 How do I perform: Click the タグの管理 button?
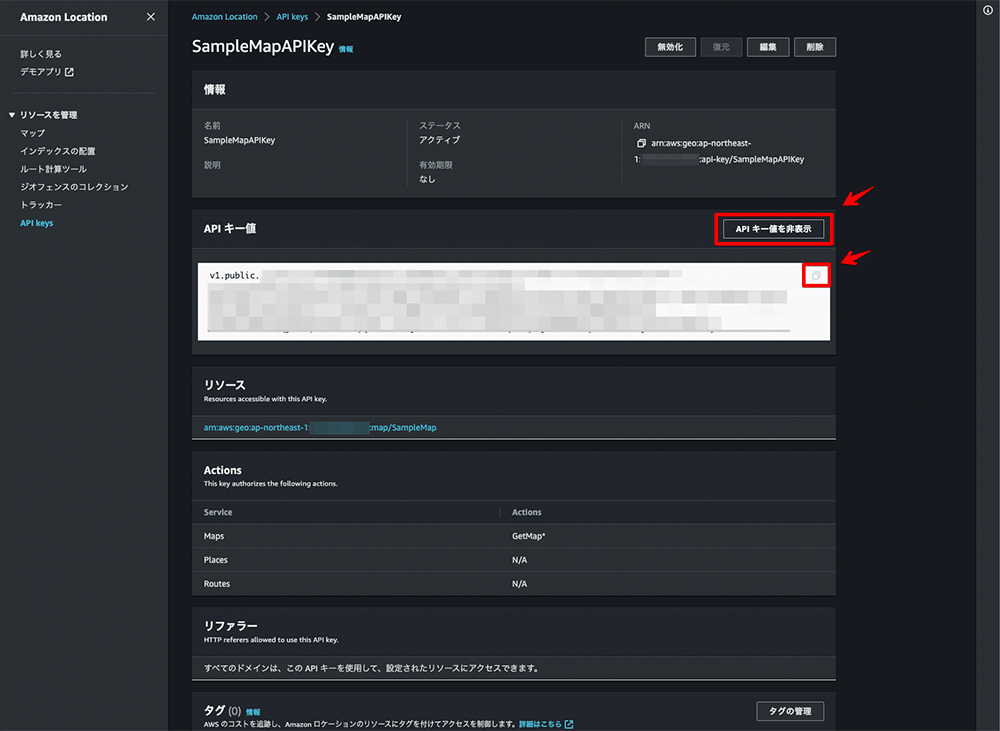(790, 711)
